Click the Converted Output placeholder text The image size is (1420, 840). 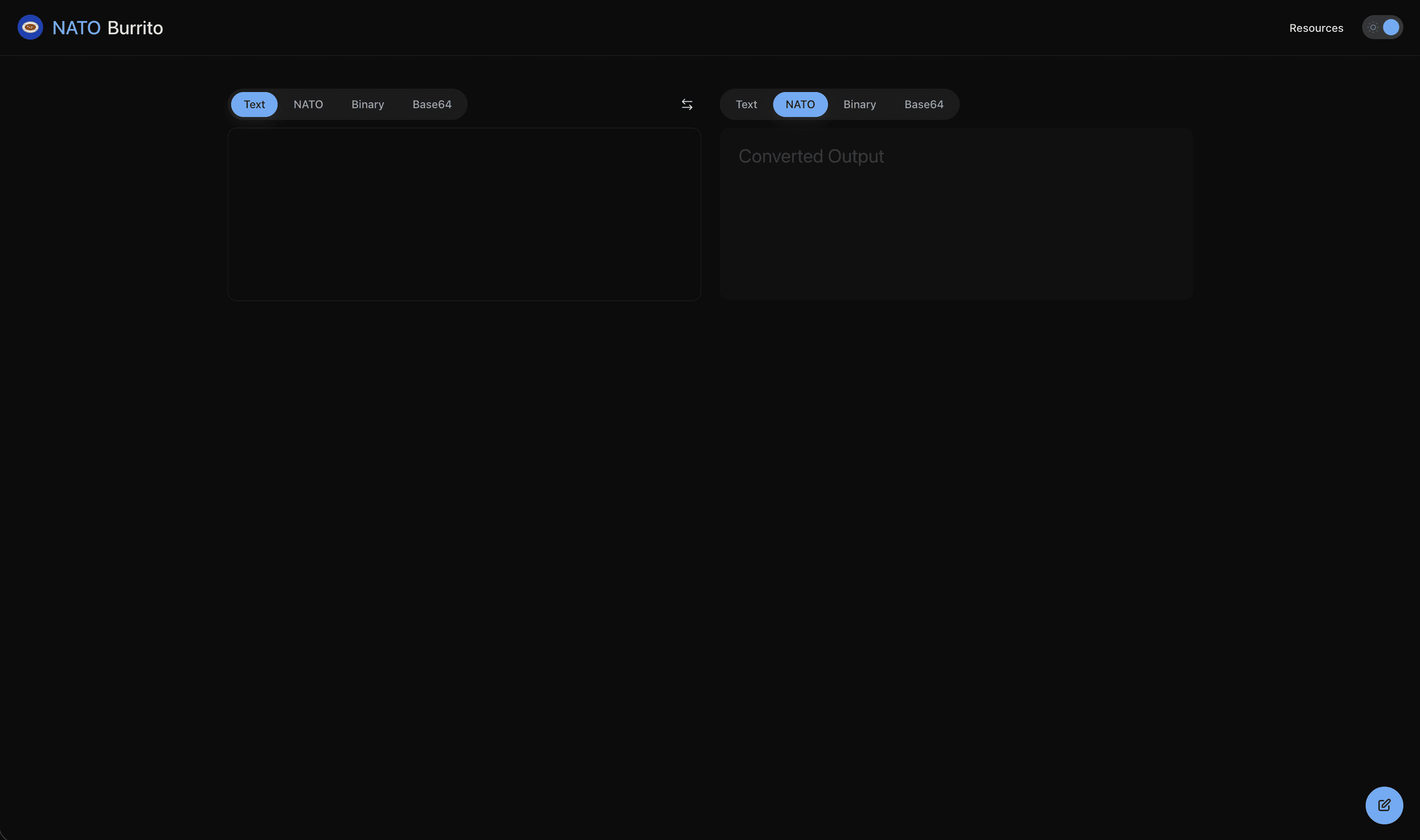pyautogui.click(x=811, y=156)
